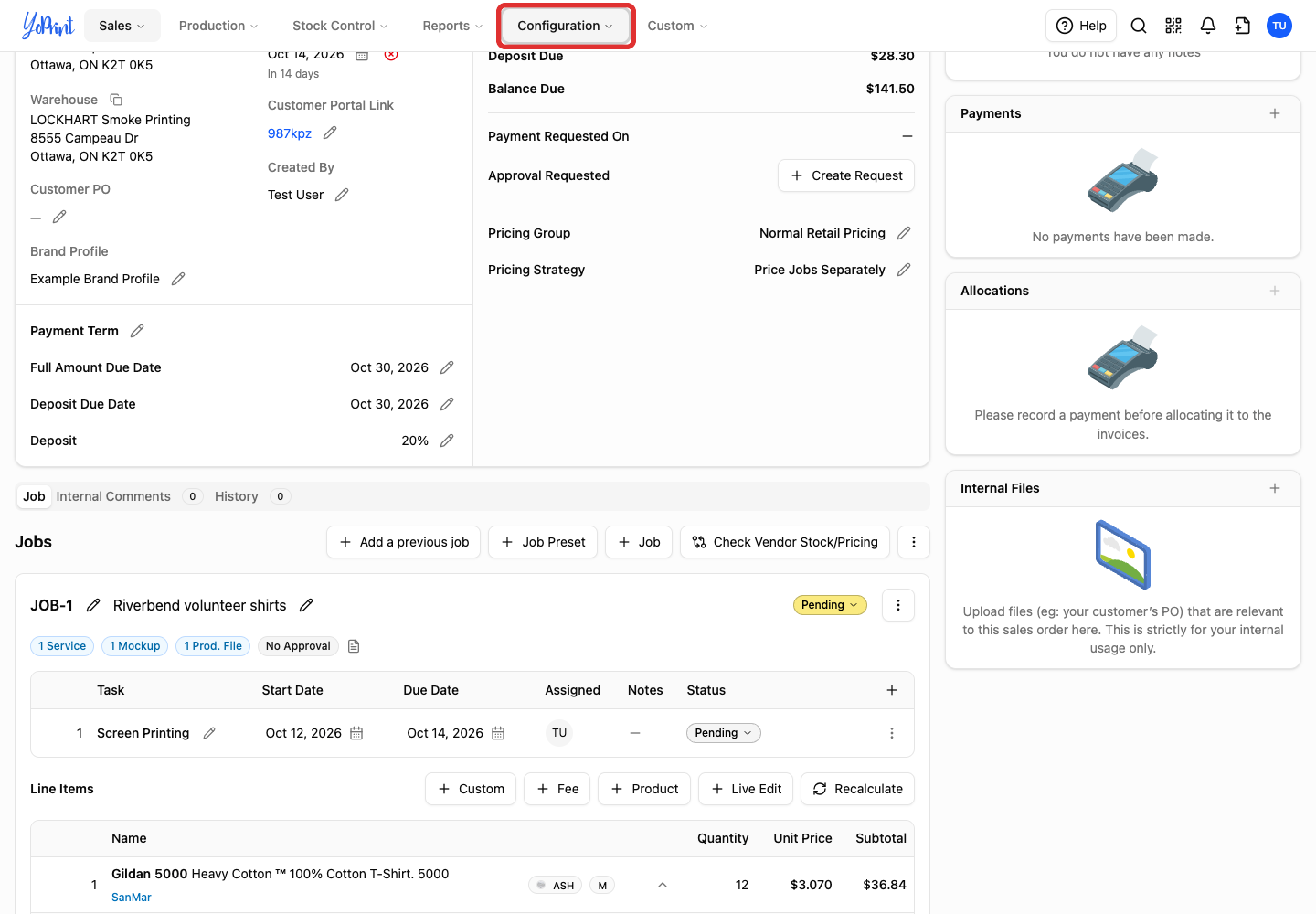1316x914 pixels.
Task: Edit Pricing Strategy pencil icon
Action: pos(904,270)
